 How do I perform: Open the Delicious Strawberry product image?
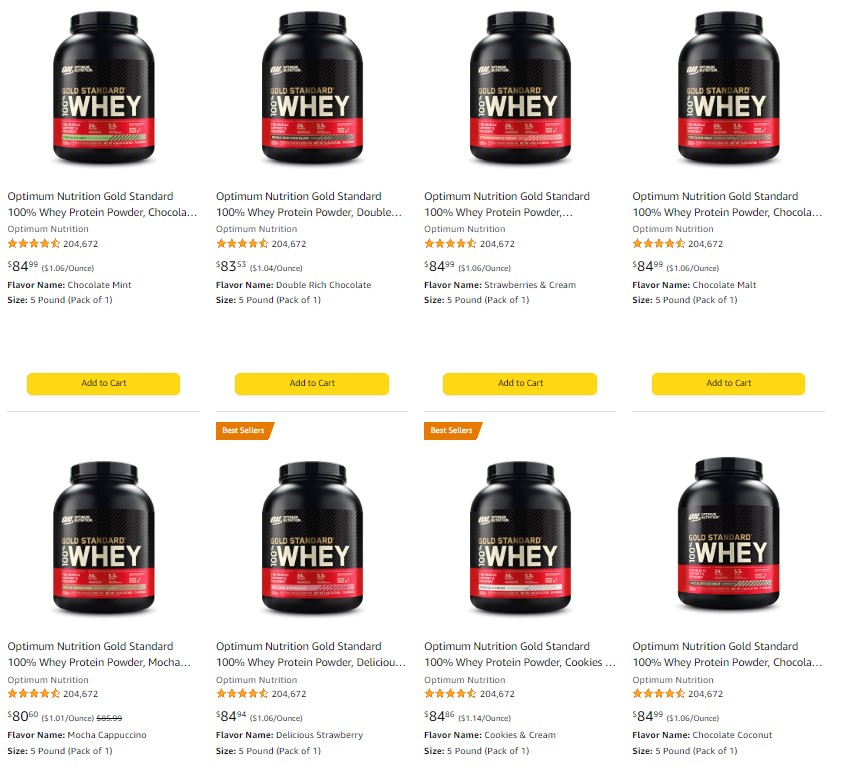(x=312, y=538)
